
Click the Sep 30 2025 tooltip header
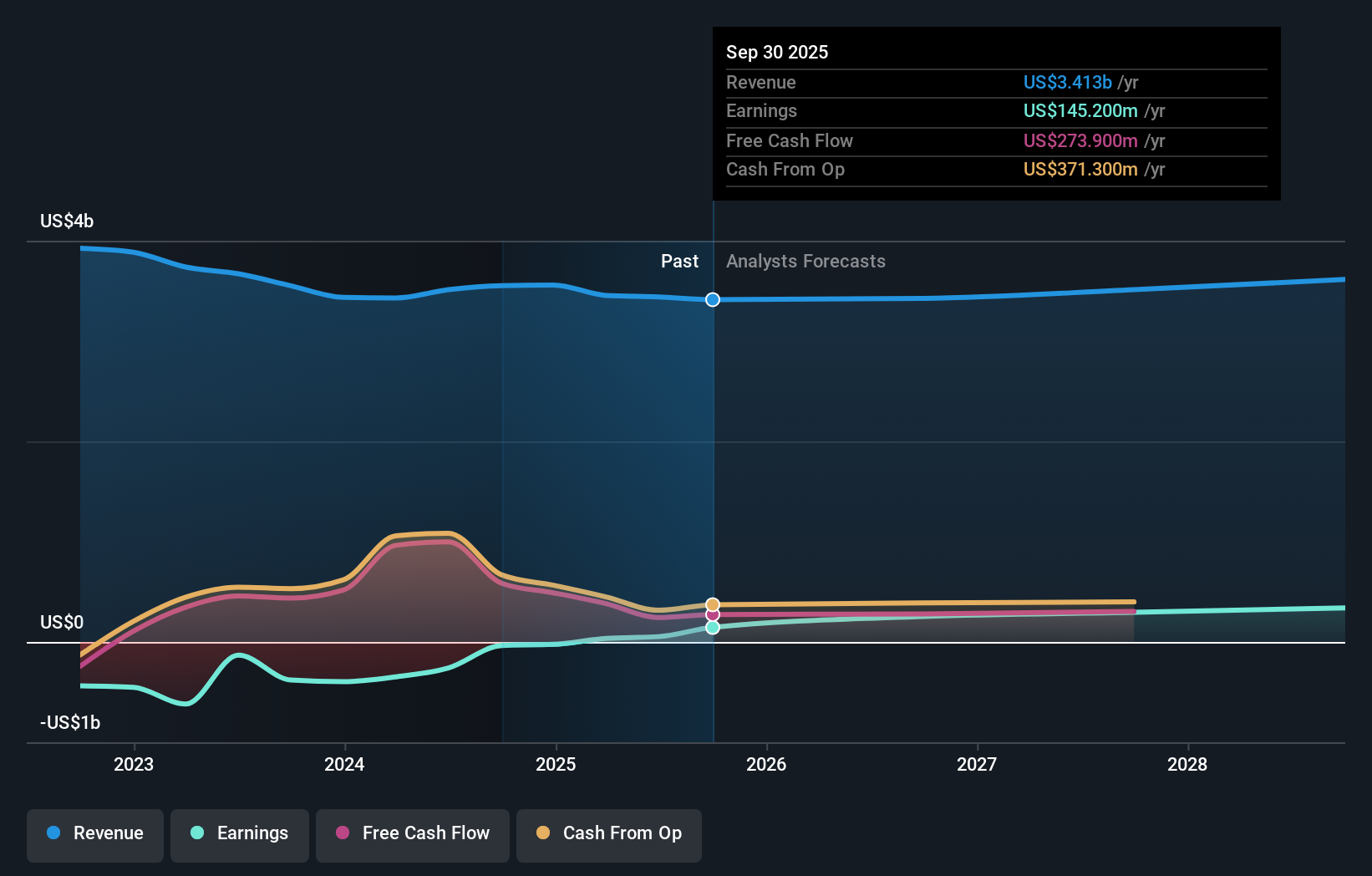click(x=776, y=52)
